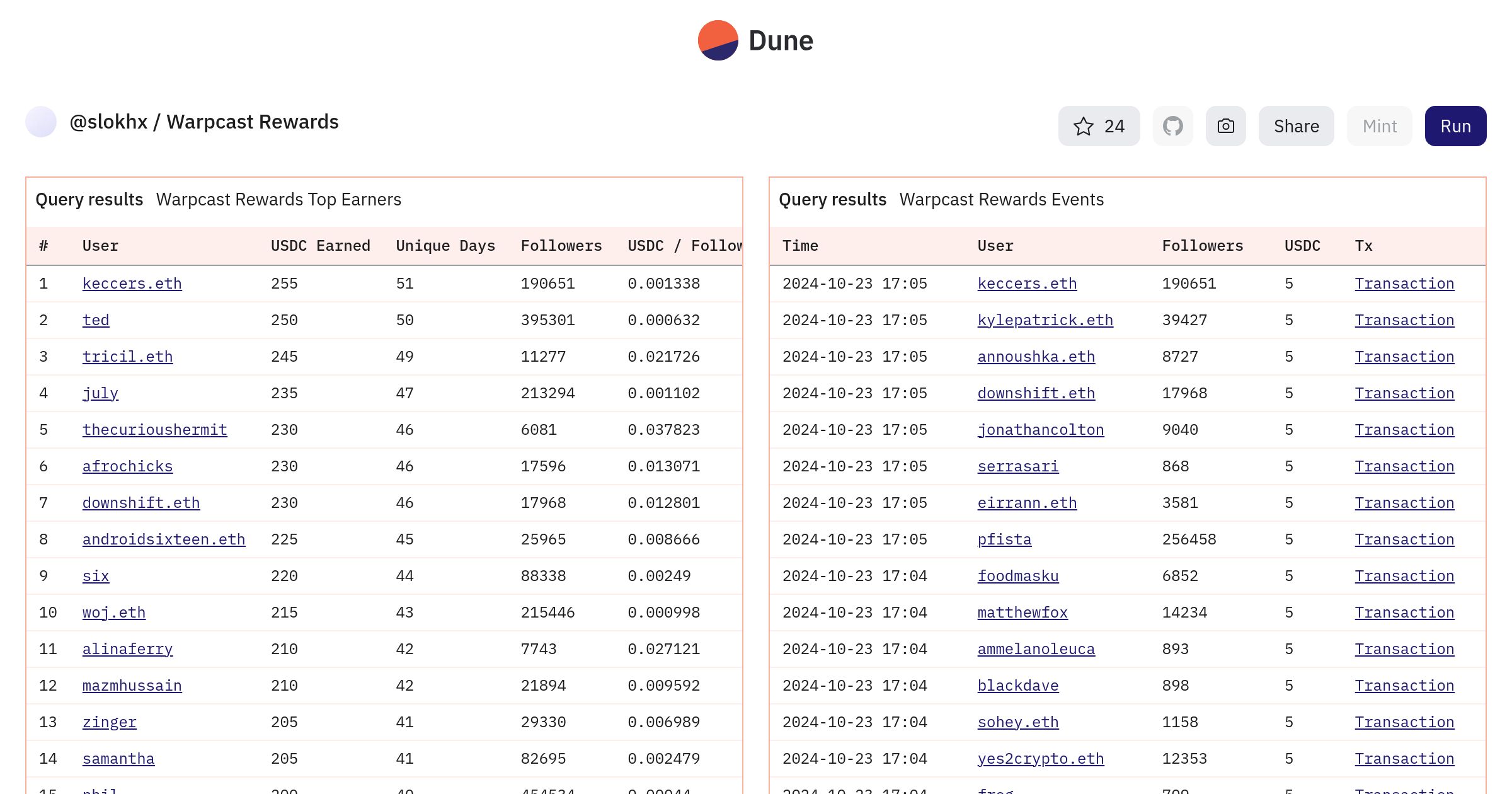Open keccers.eth in Events table
This screenshot has height=794, width=1512.
(1027, 284)
